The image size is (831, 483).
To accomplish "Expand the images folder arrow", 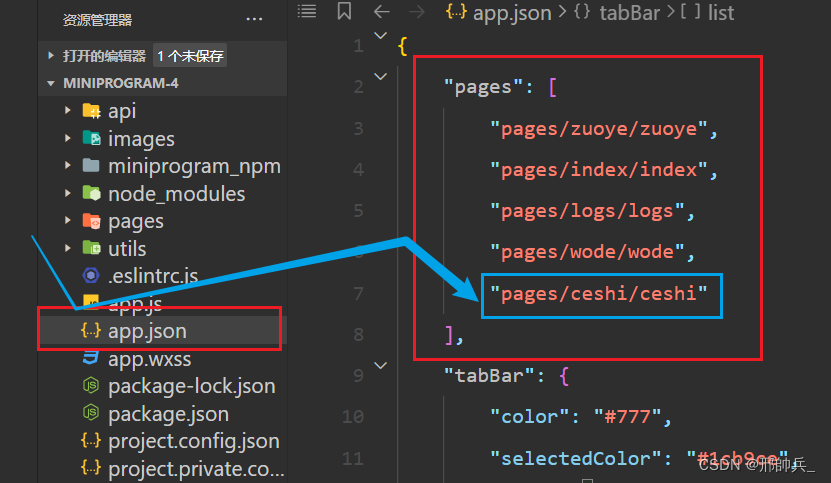I will [68, 138].
